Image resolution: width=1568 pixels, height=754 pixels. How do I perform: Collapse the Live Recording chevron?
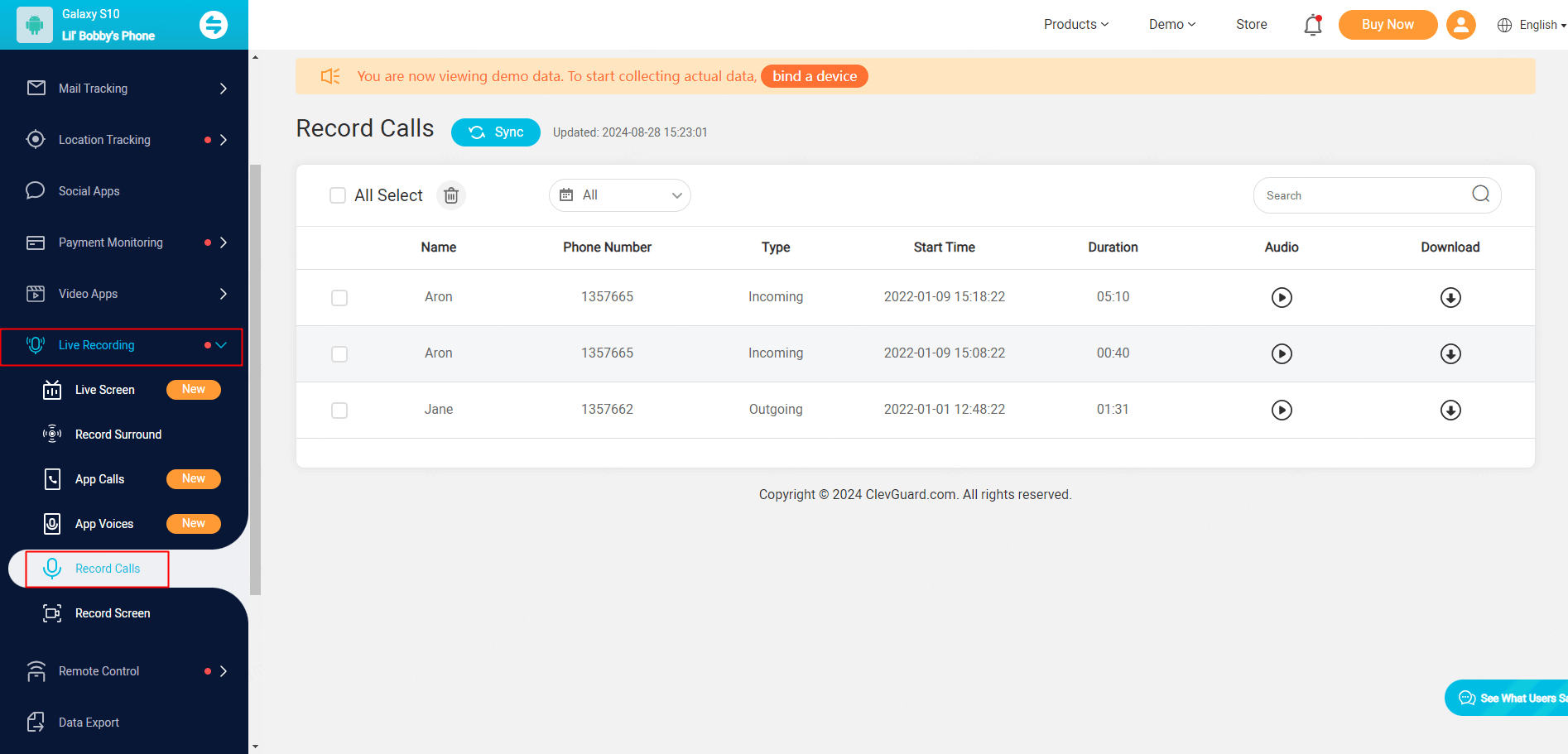221,345
